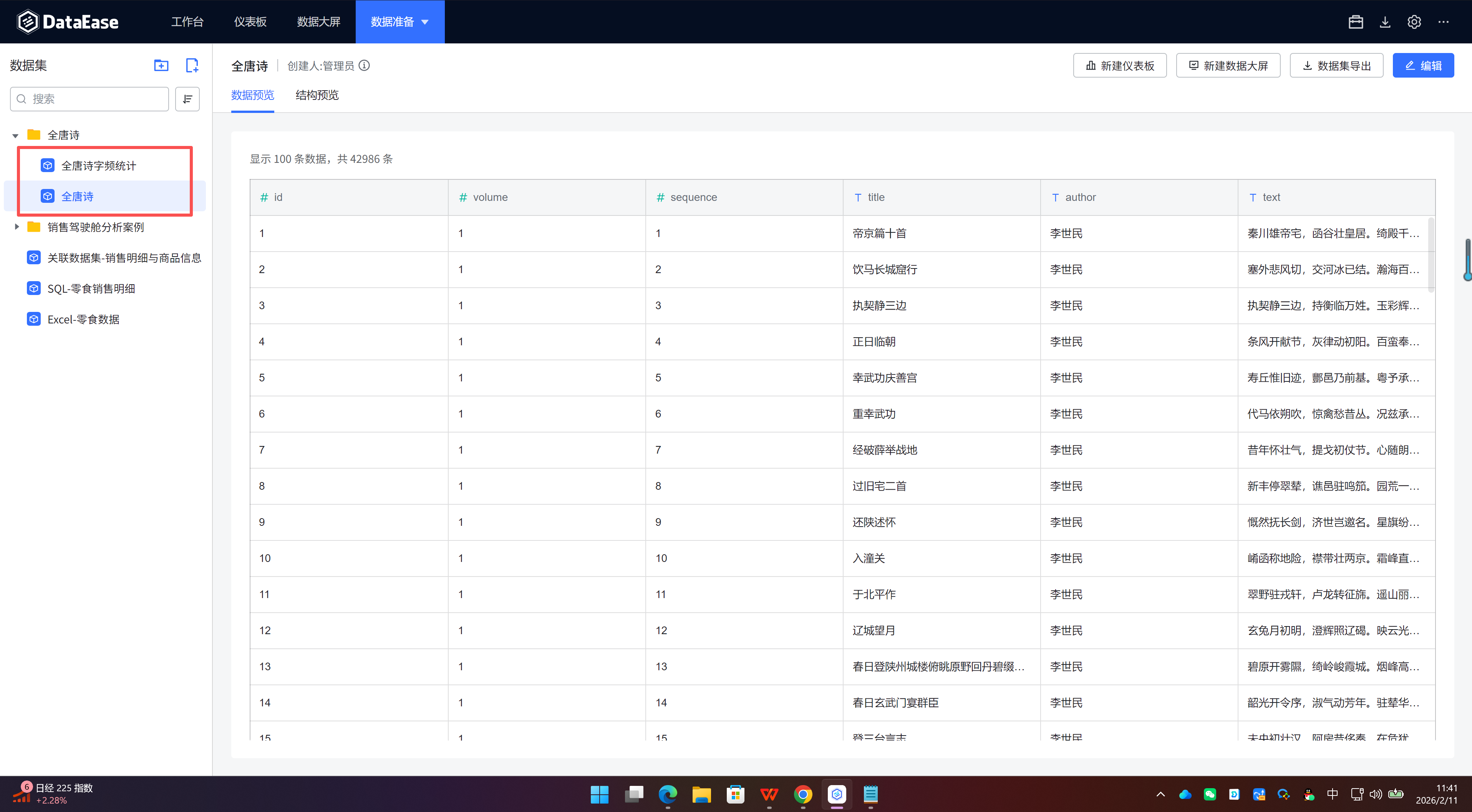Open Google Chrome from the taskbar

(x=803, y=794)
